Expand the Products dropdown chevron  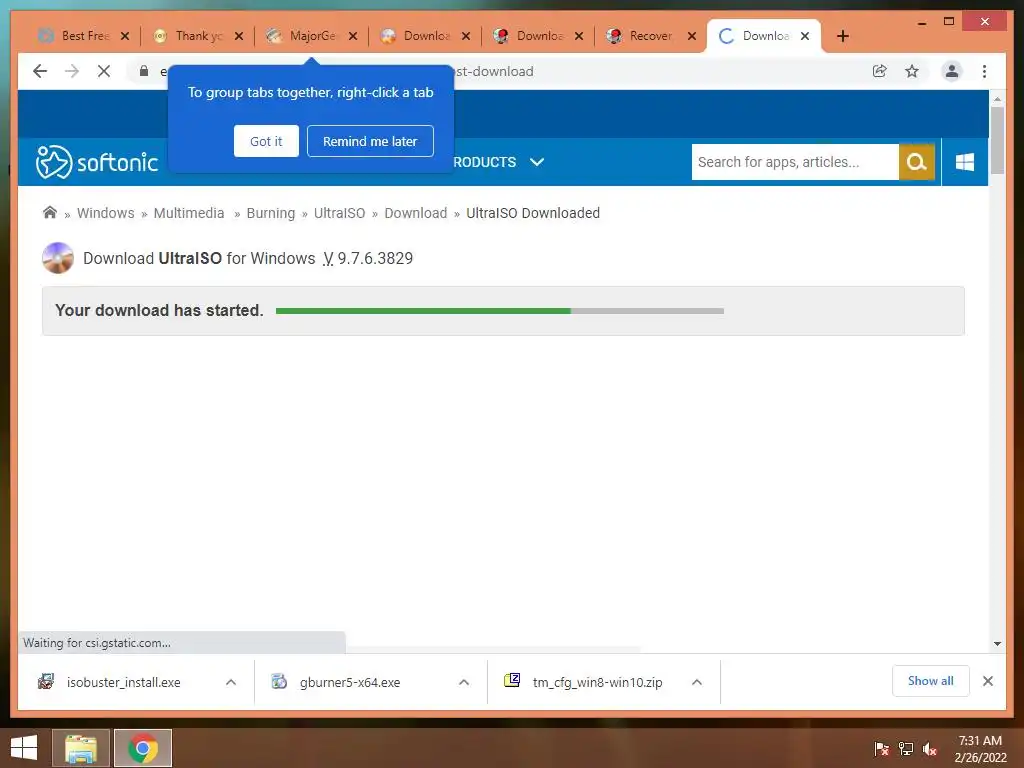(537, 162)
